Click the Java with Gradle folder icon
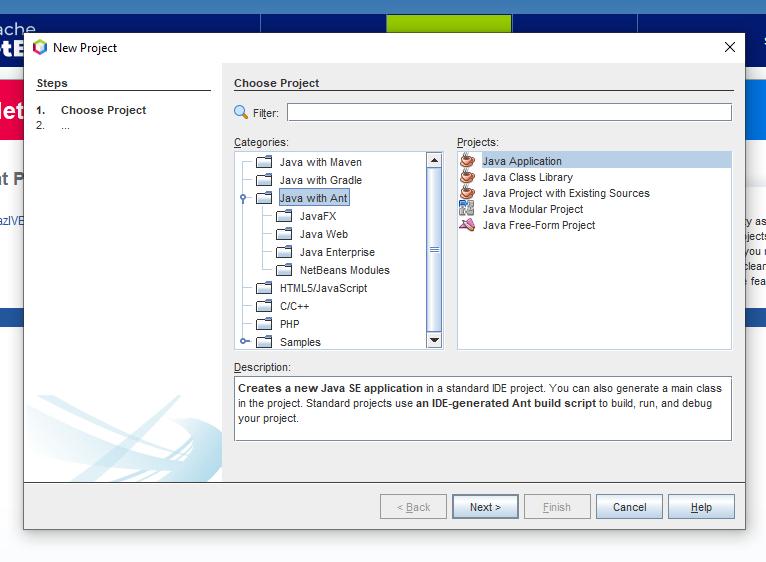766x562 pixels. tap(264, 180)
